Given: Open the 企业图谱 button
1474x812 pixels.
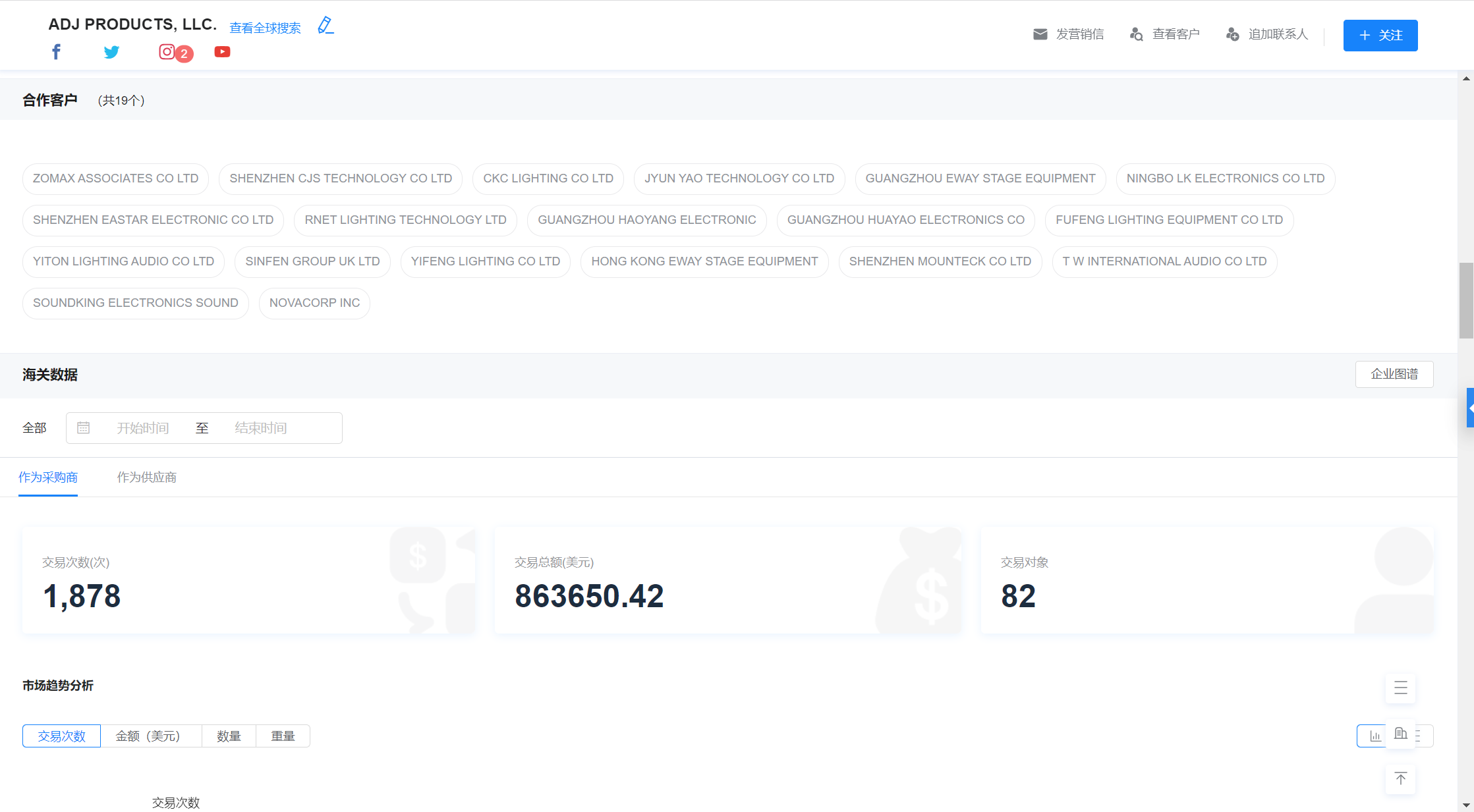Looking at the screenshot, I should point(1394,374).
